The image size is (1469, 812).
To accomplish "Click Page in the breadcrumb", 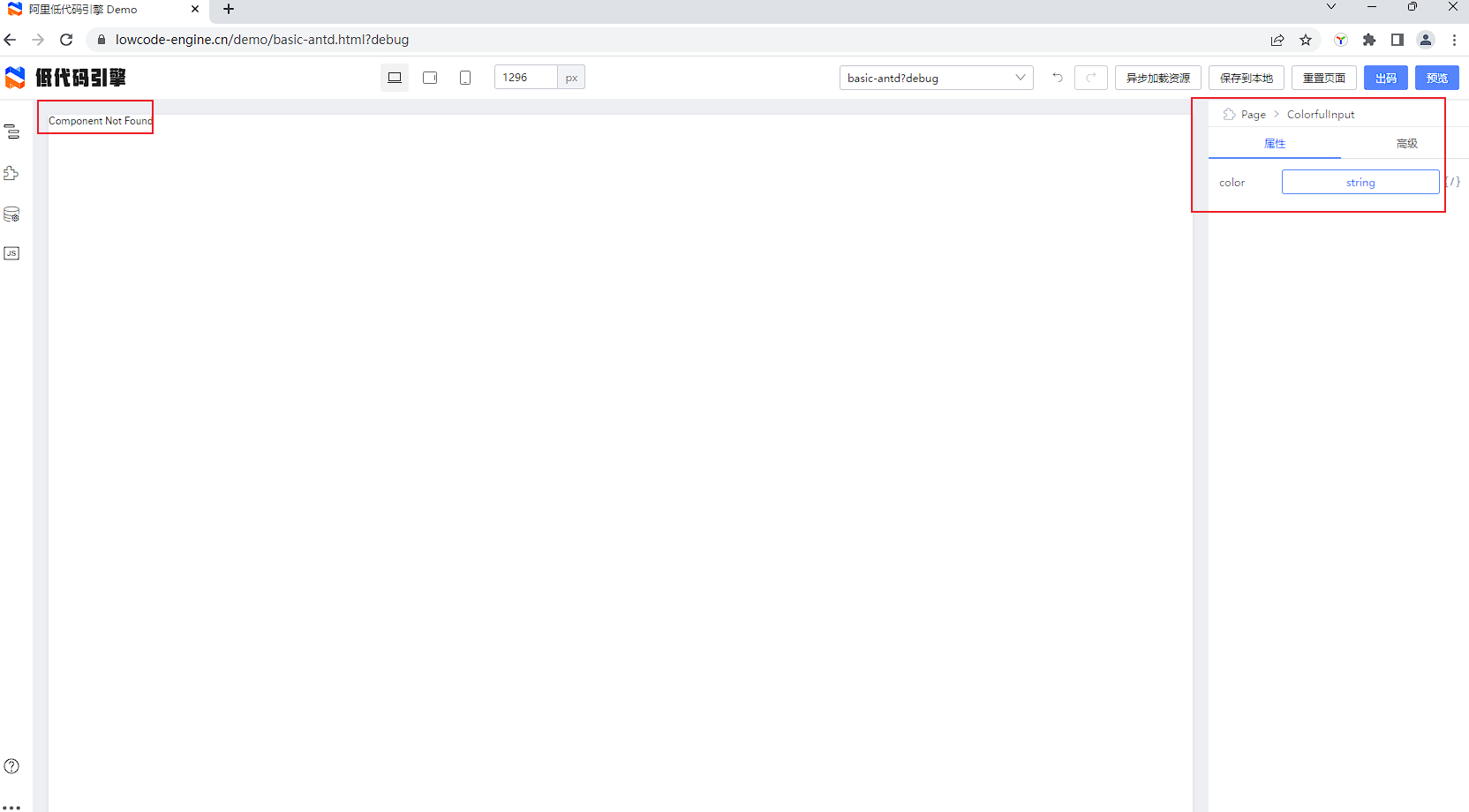I will pos(1253,115).
